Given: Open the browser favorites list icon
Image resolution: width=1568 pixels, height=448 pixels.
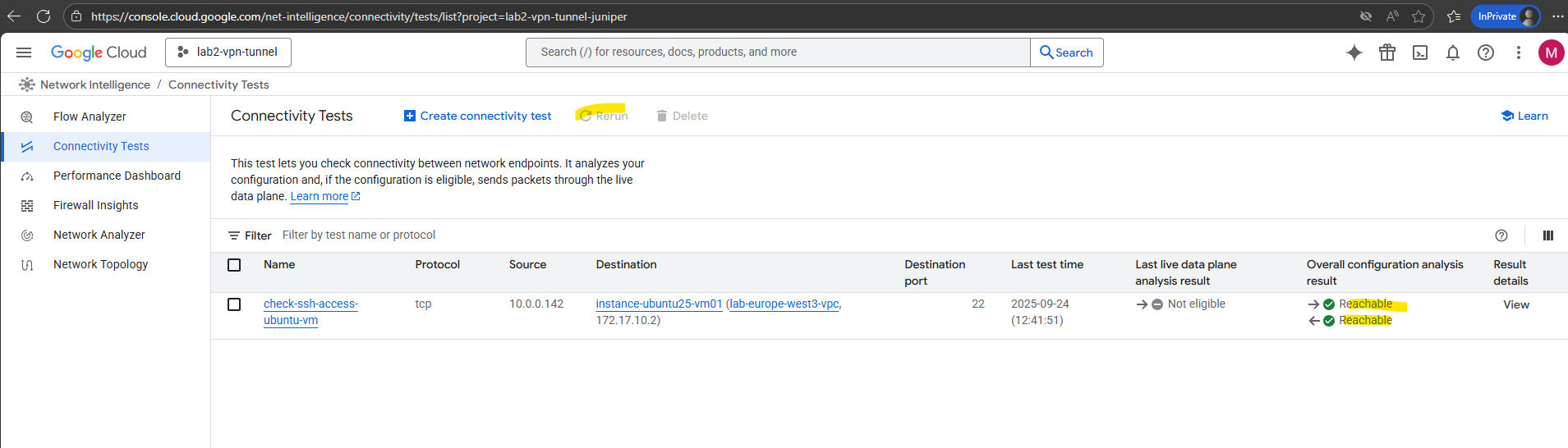Looking at the screenshot, I should pyautogui.click(x=1454, y=16).
